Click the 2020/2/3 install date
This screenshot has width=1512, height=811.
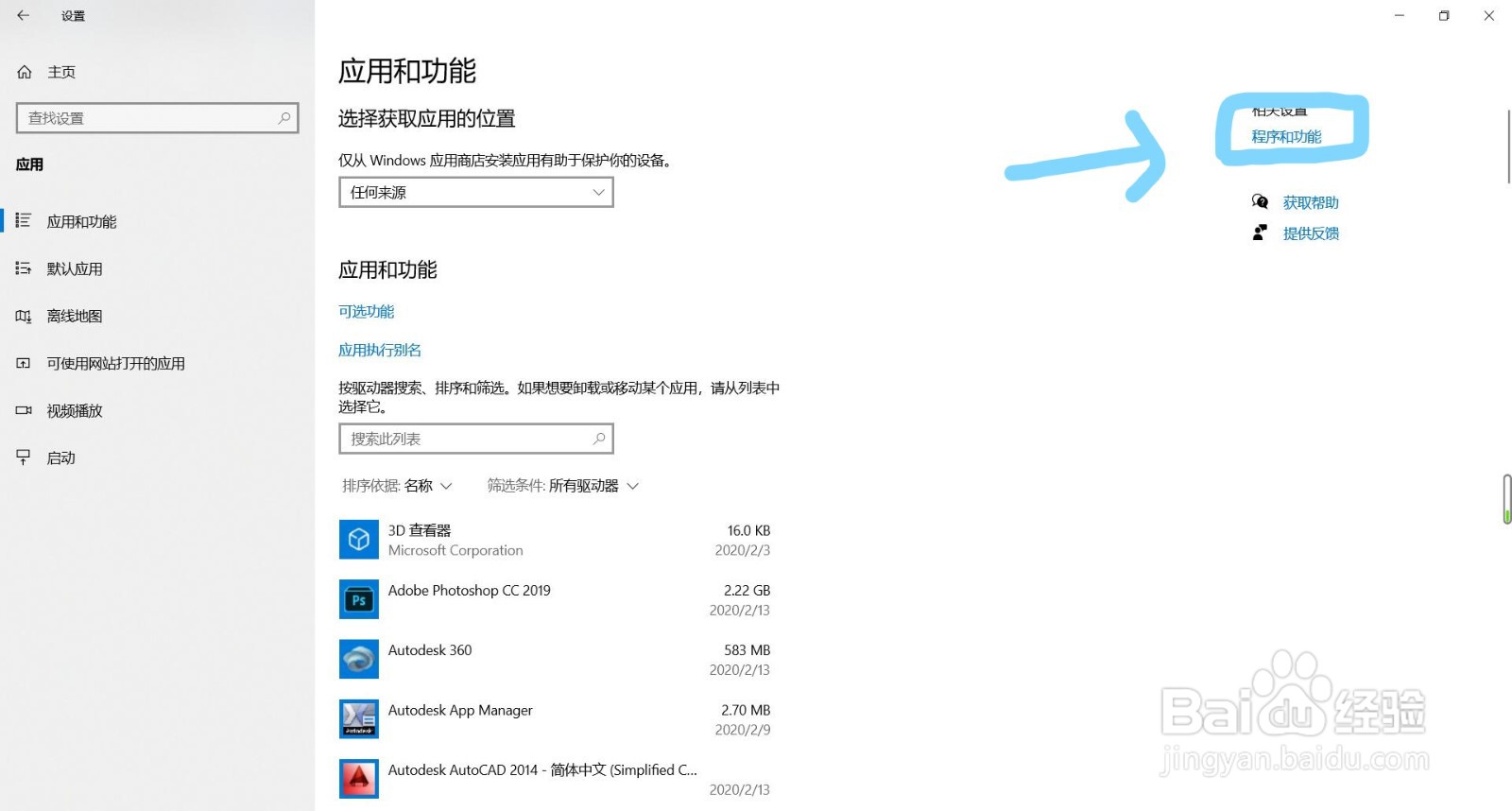(742, 550)
